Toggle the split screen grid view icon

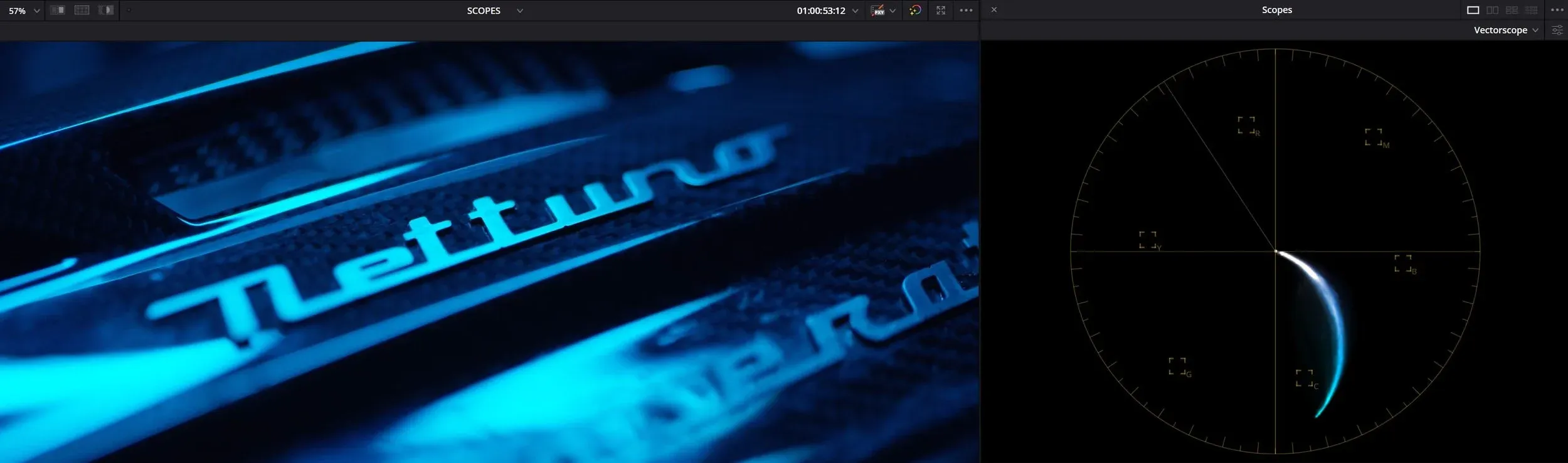coord(82,10)
